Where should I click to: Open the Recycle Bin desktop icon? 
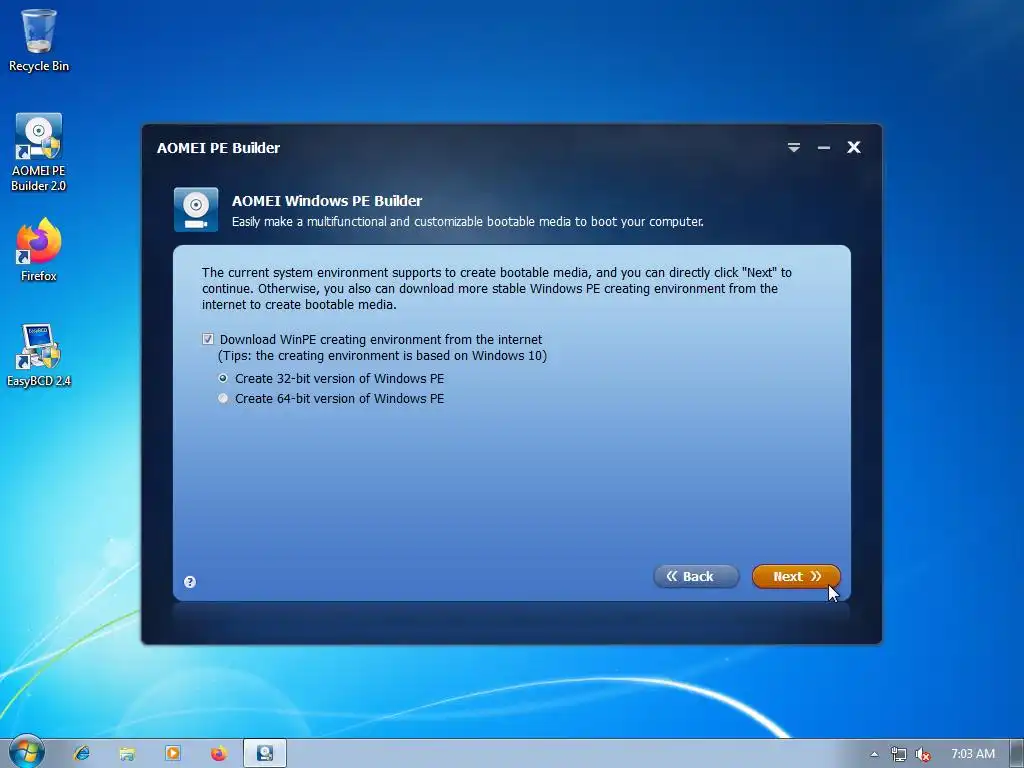[x=39, y=40]
